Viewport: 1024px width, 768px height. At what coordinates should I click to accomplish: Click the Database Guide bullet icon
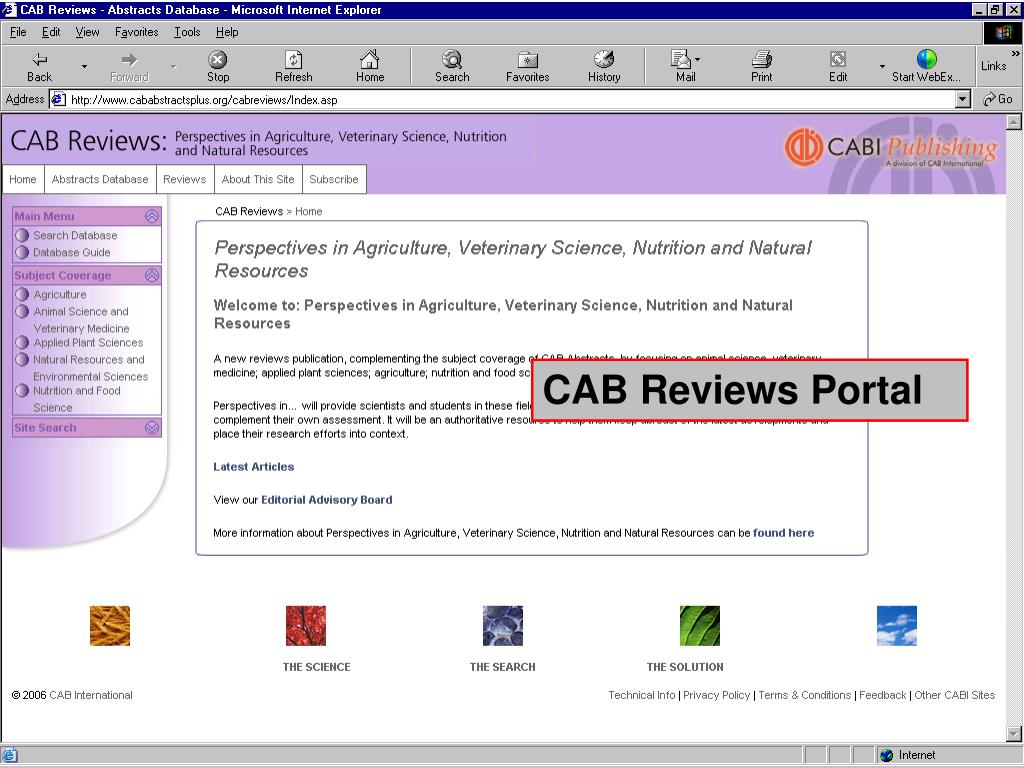tap(22, 252)
